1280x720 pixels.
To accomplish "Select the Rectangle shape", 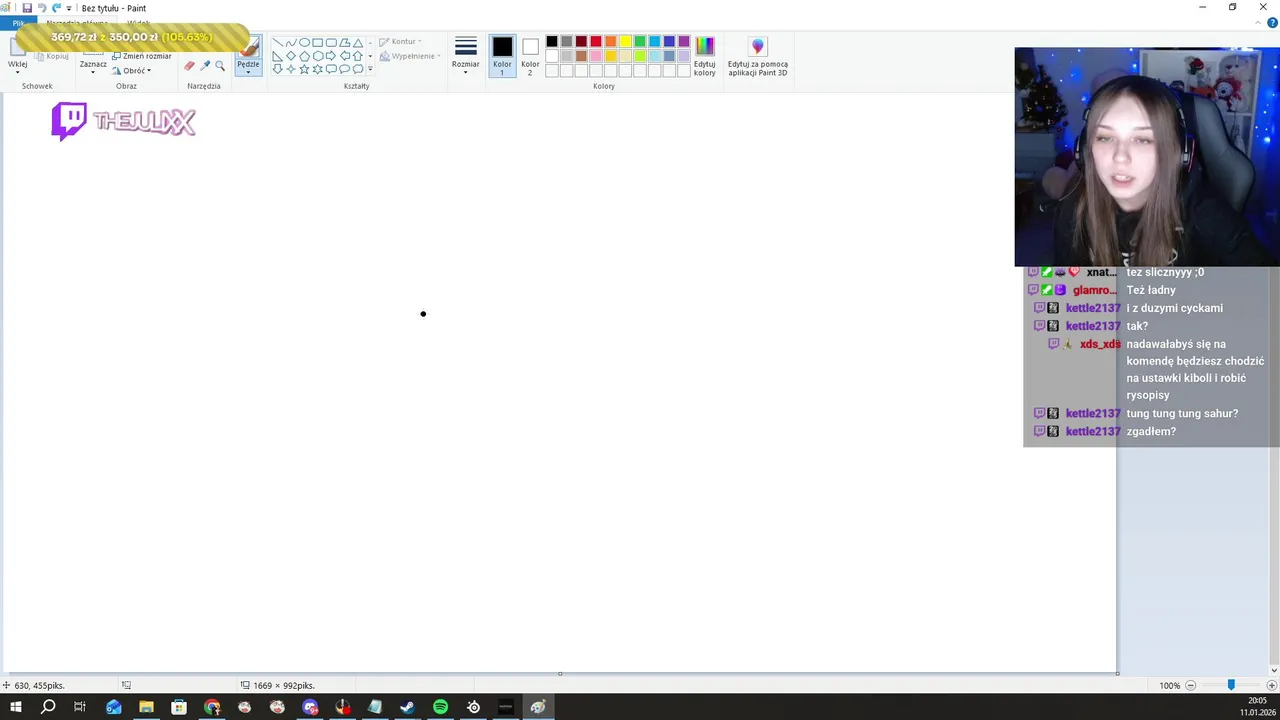I will 318,43.
